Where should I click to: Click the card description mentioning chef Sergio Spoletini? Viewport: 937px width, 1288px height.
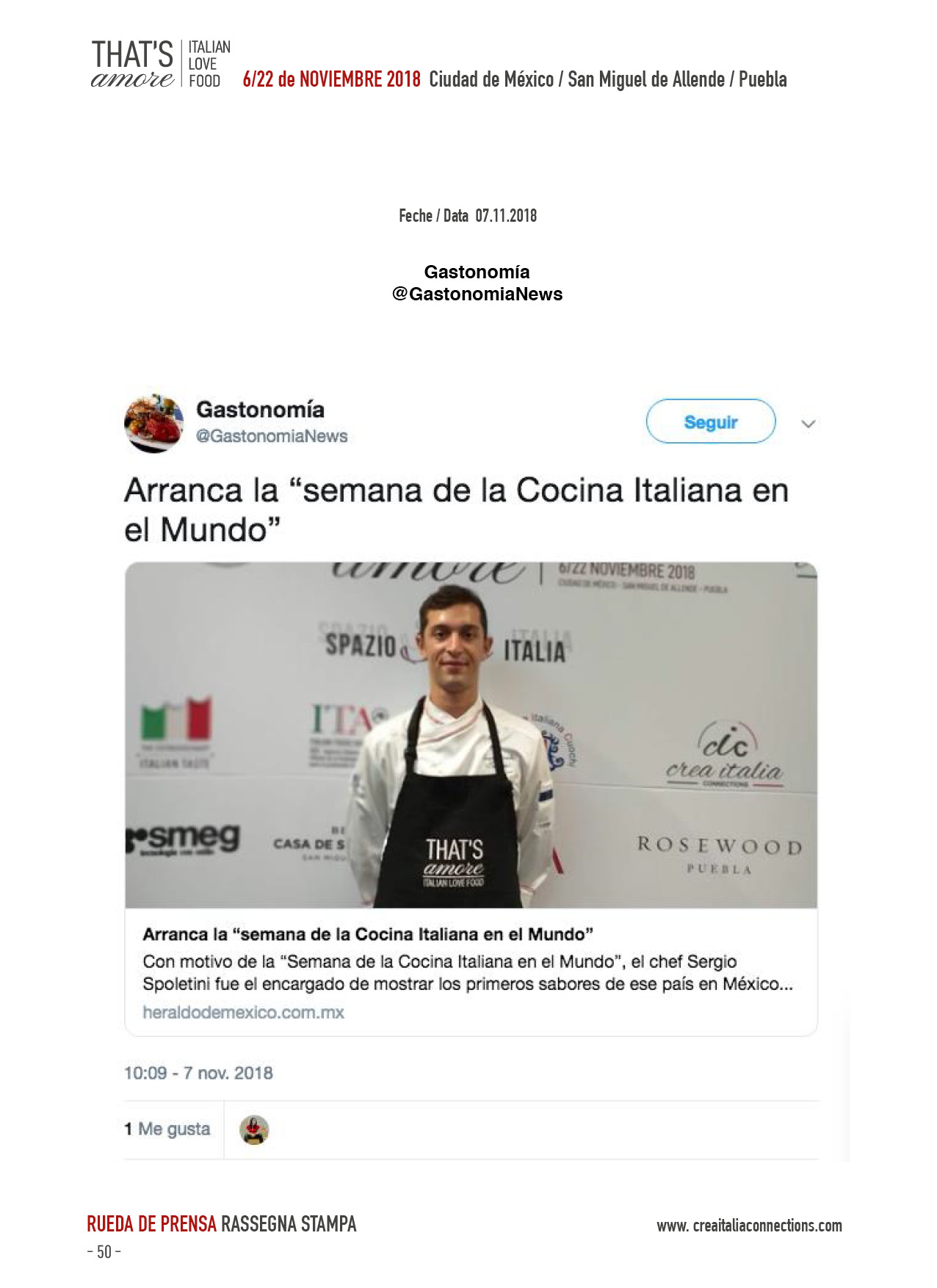point(468,972)
